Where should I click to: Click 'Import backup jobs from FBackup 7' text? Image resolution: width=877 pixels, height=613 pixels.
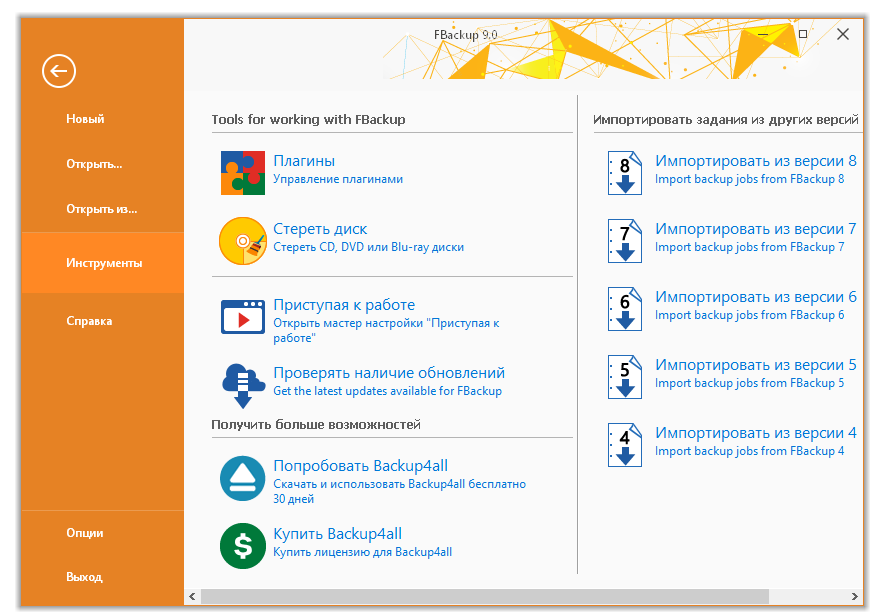coord(749,247)
